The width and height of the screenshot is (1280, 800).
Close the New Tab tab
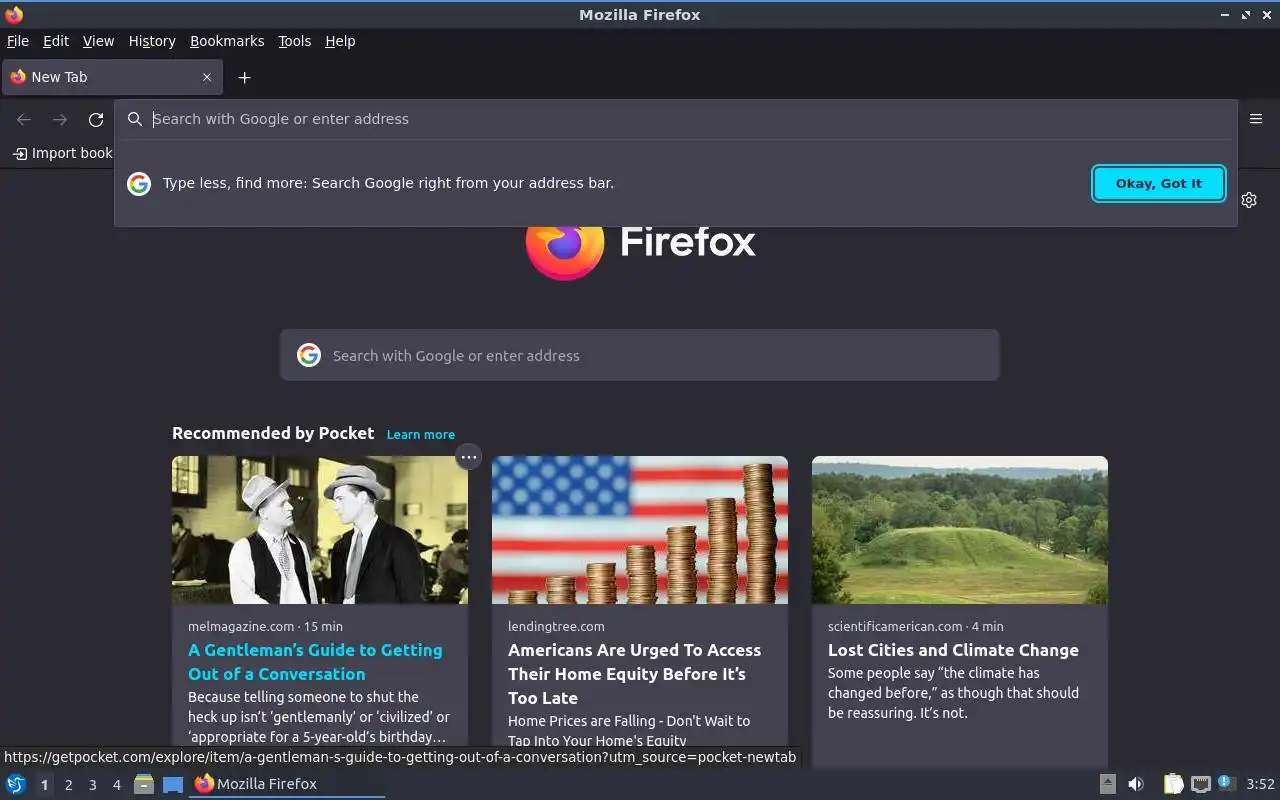[207, 77]
